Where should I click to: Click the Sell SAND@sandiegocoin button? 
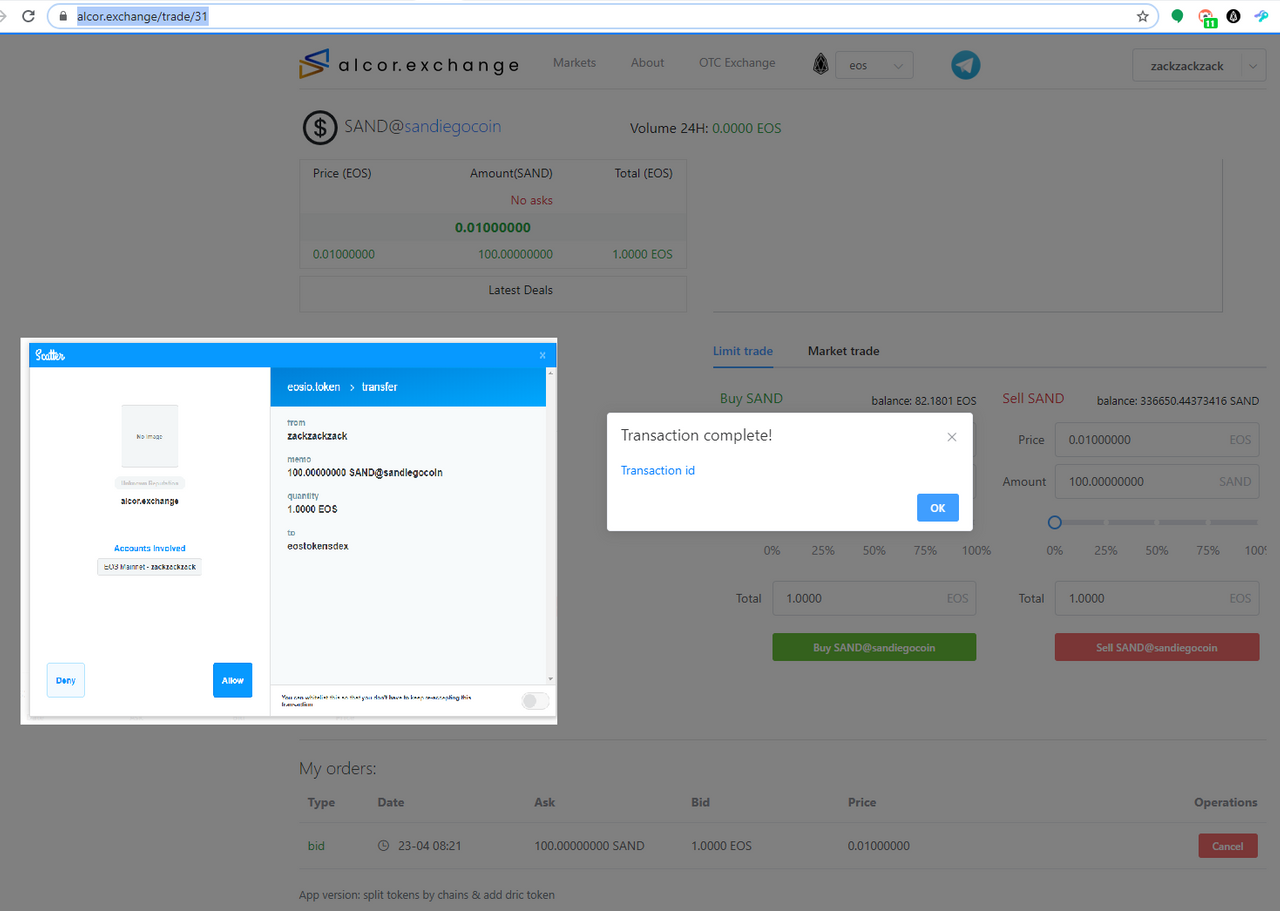coord(1157,647)
